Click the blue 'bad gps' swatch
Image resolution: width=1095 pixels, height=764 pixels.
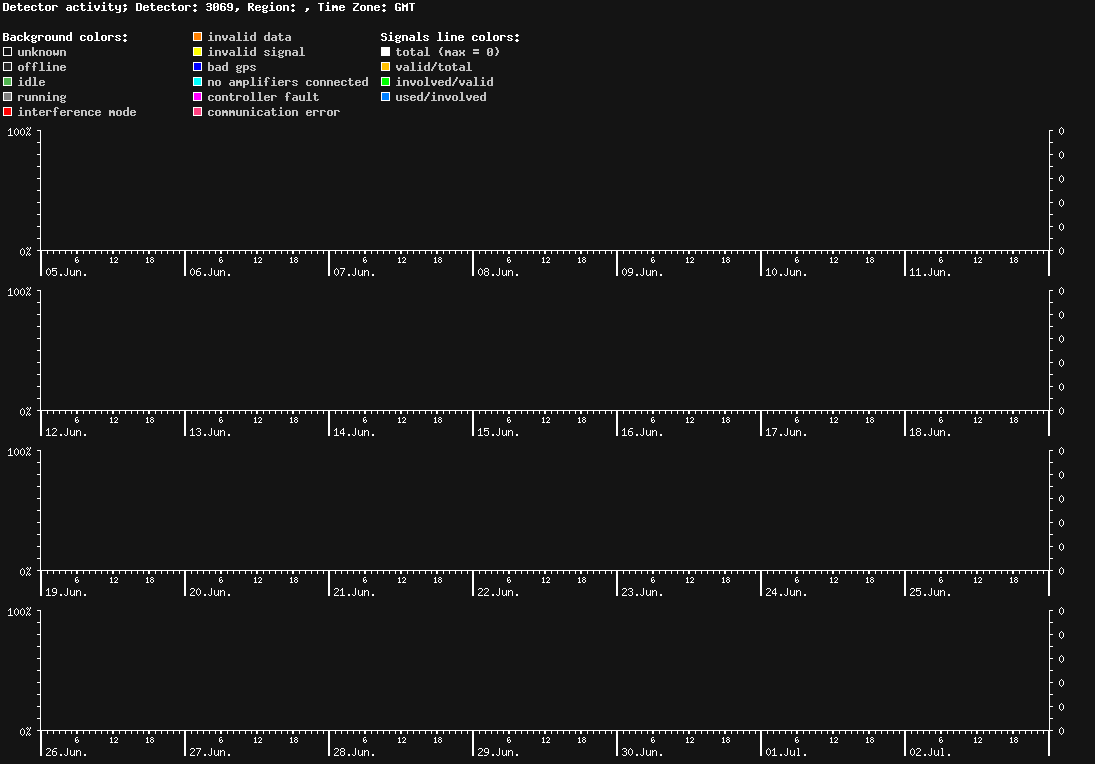tap(198, 67)
